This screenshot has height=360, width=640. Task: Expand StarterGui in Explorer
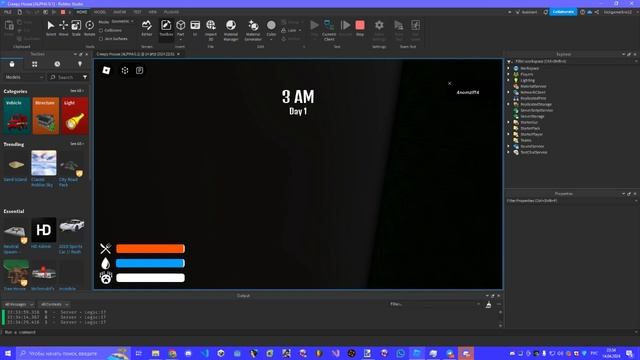click(509, 122)
